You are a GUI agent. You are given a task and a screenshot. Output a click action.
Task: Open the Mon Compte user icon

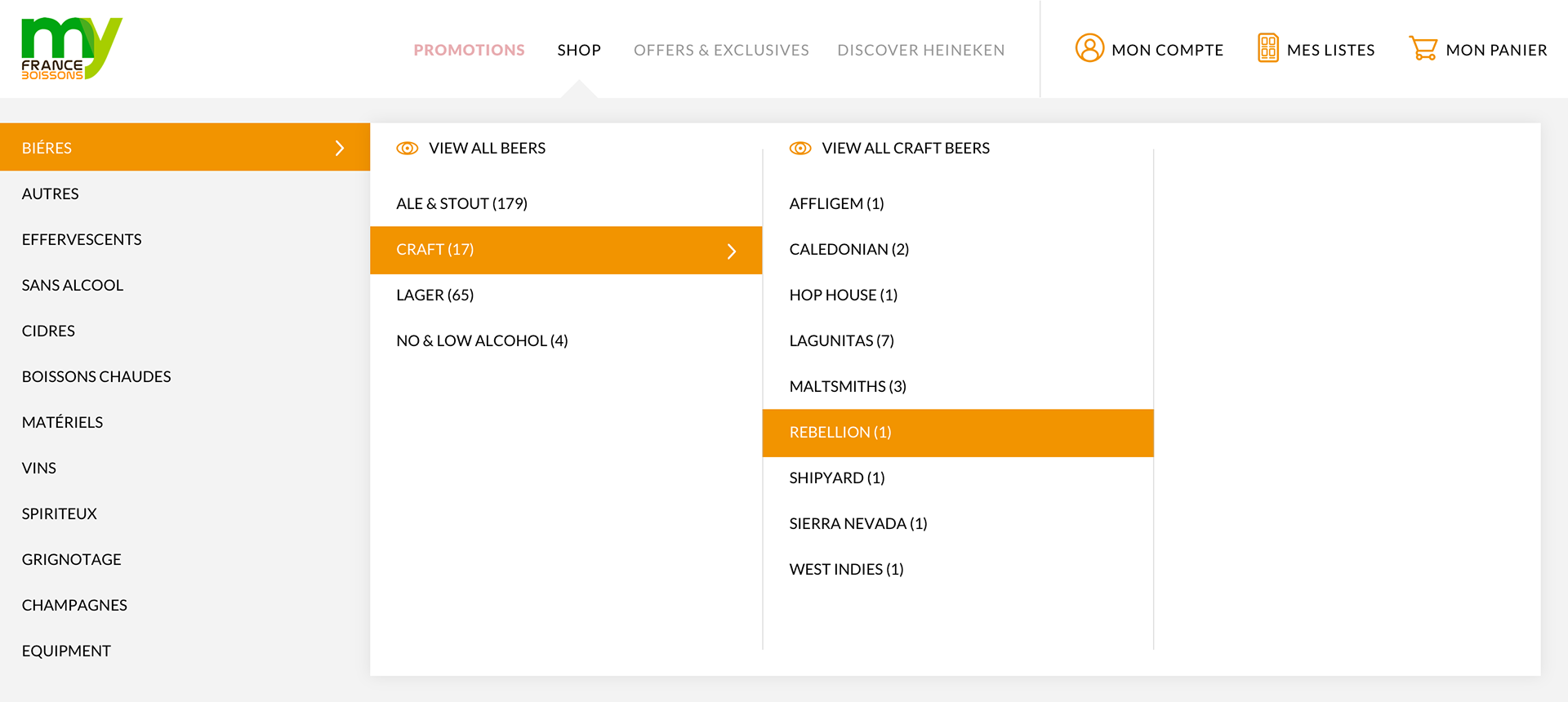coord(1089,48)
